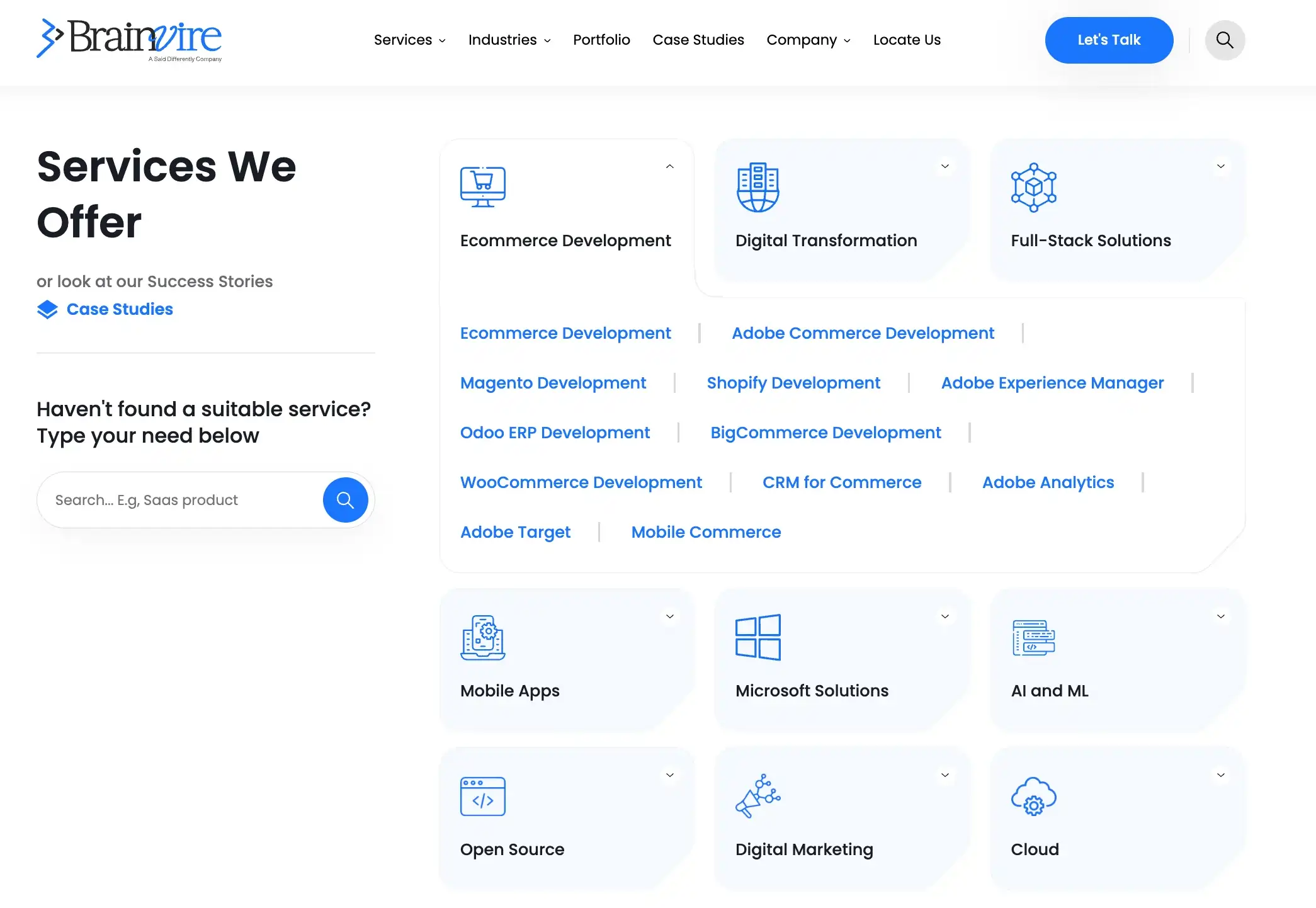Open WooCommerce Development link
The width and height of the screenshot is (1316, 908).
pos(581,482)
